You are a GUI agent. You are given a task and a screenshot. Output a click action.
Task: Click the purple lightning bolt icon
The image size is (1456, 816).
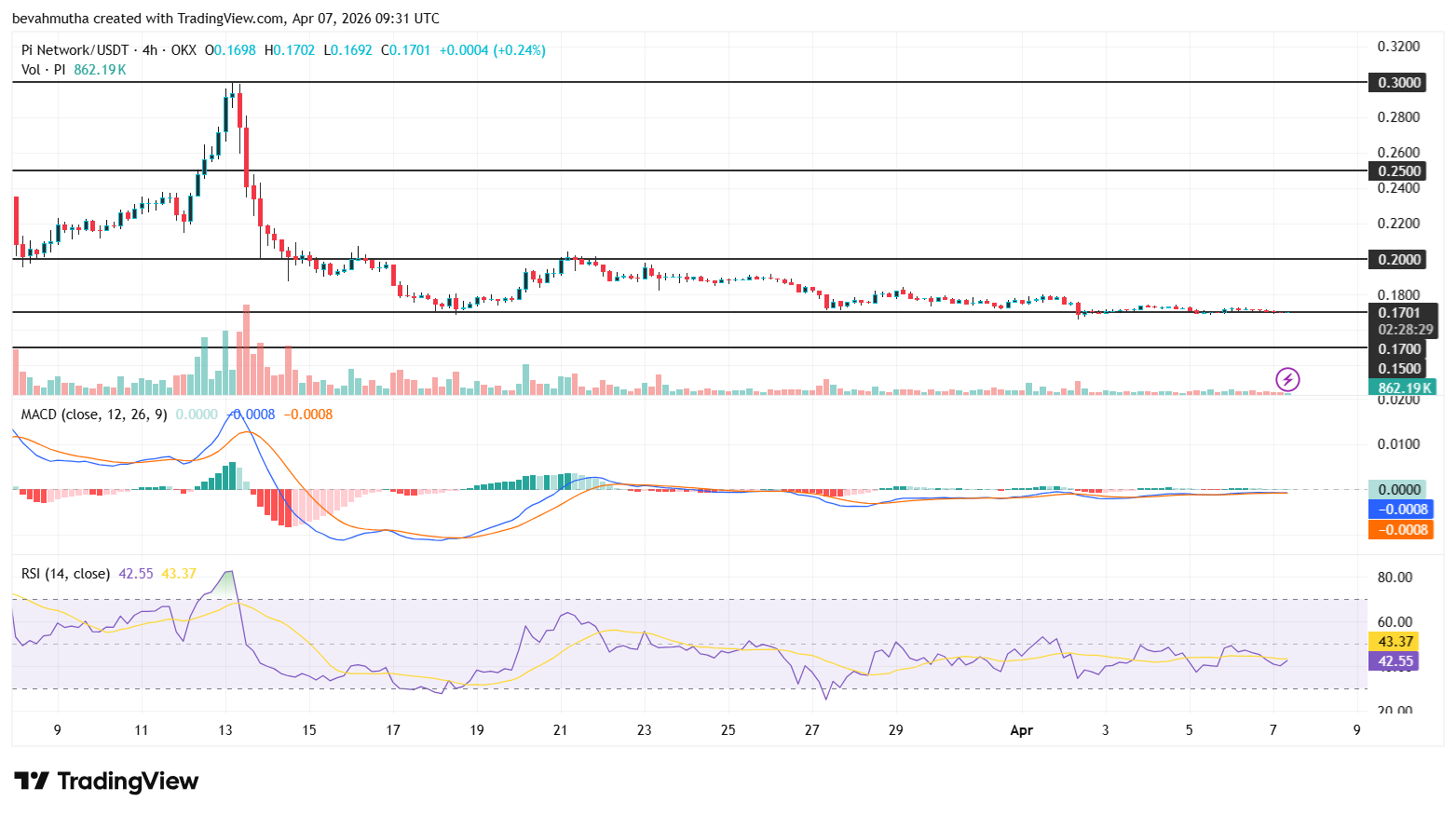click(1287, 379)
